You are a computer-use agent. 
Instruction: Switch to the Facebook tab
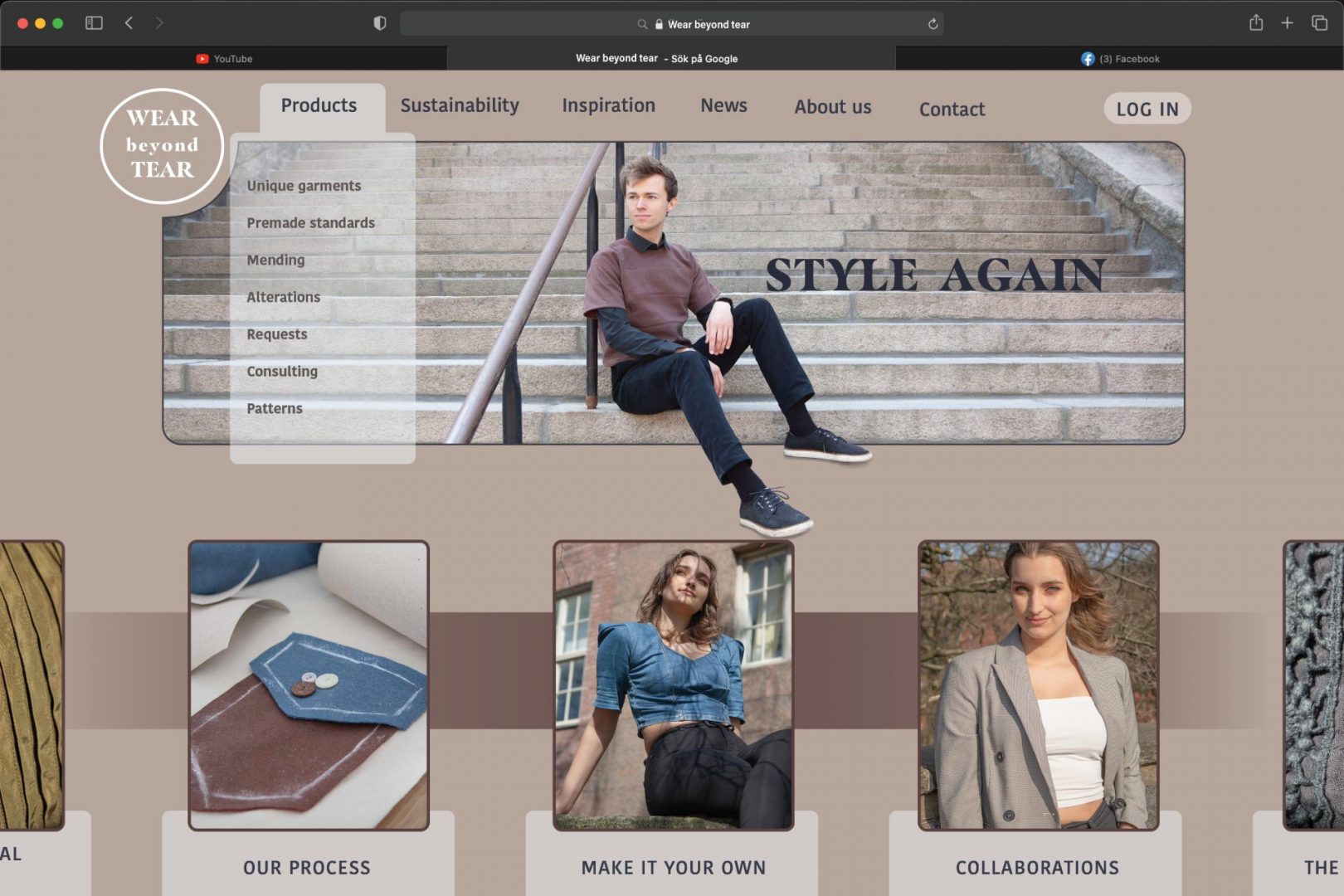coord(1120,59)
